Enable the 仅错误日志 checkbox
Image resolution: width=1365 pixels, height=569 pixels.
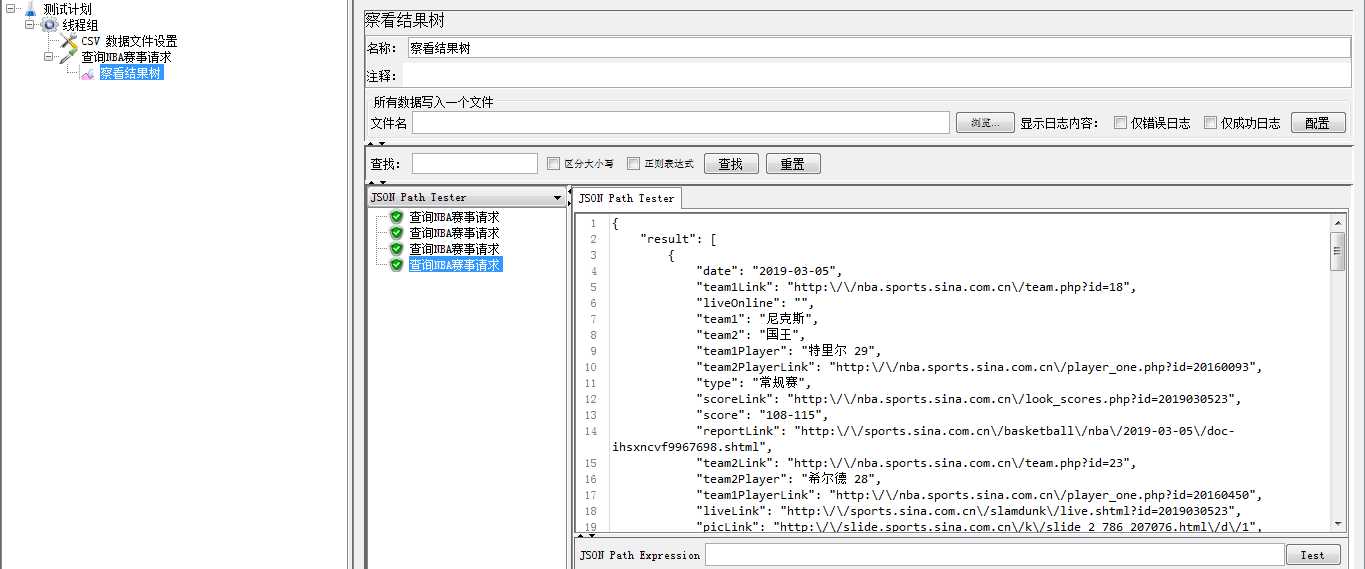click(x=1120, y=123)
